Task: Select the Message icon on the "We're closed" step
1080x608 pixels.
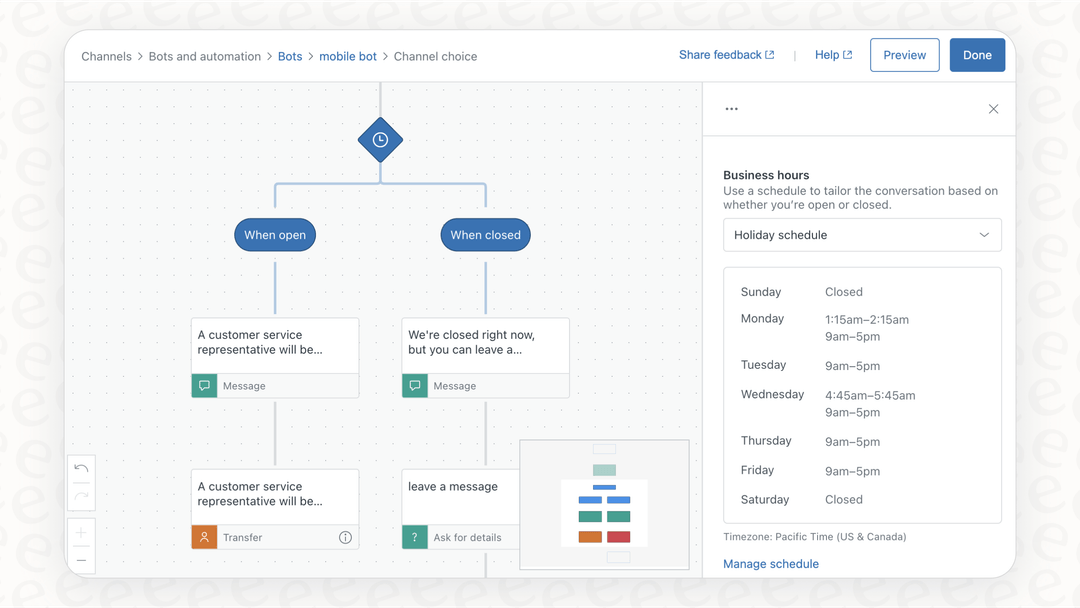Action: [415, 385]
